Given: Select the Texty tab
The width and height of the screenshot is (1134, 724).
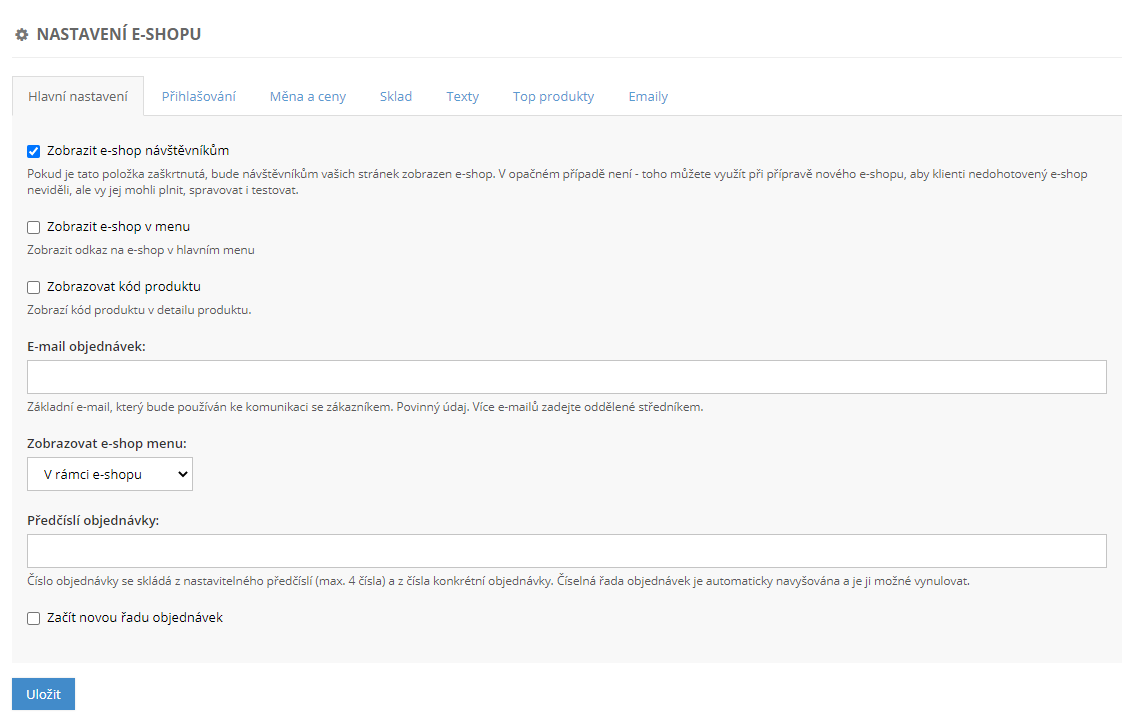Looking at the screenshot, I should point(462,96).
